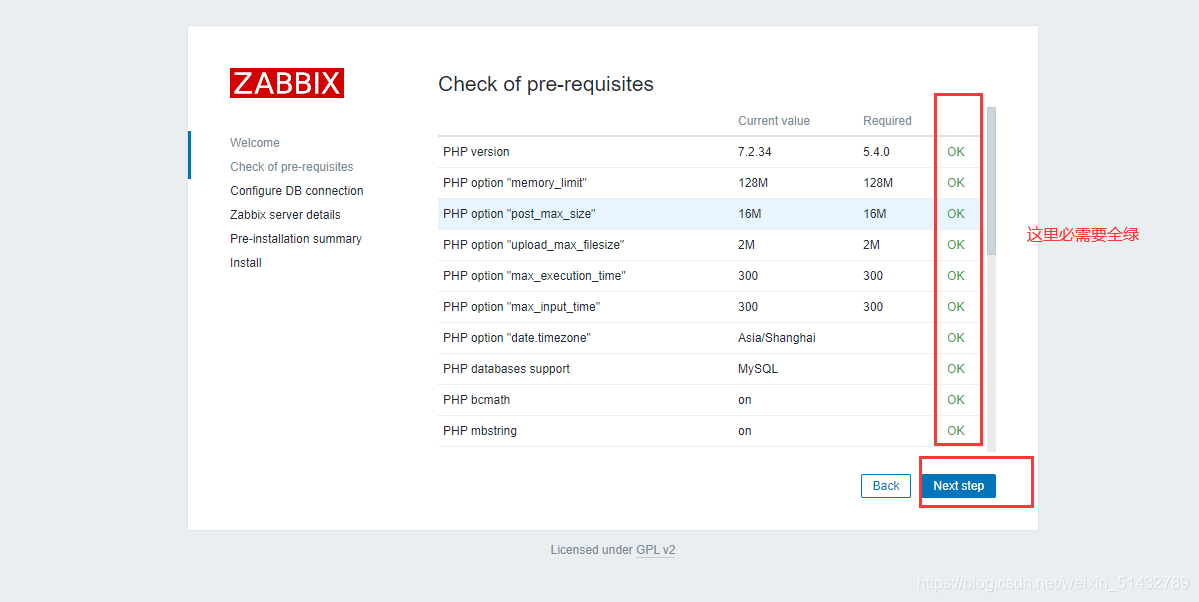Click PHP option "post_max_size" row label
The height and width of the screenshot is (602, 1199).
pyautogui.click(x=518, y=213)
